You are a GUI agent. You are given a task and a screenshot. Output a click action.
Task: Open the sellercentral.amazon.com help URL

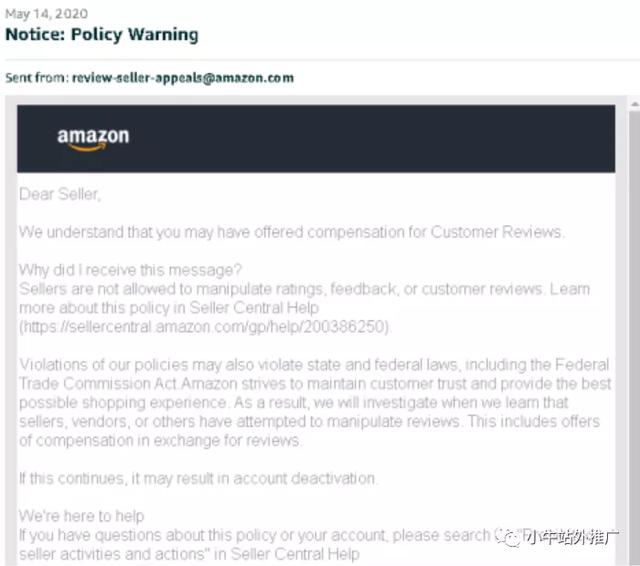coord(204,327)
